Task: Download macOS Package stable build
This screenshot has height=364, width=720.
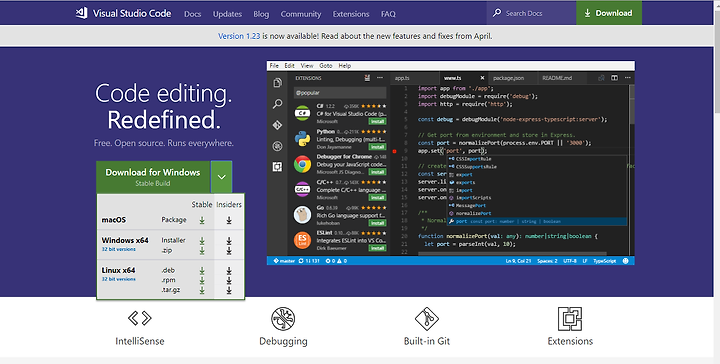Action: pos(202,220)
